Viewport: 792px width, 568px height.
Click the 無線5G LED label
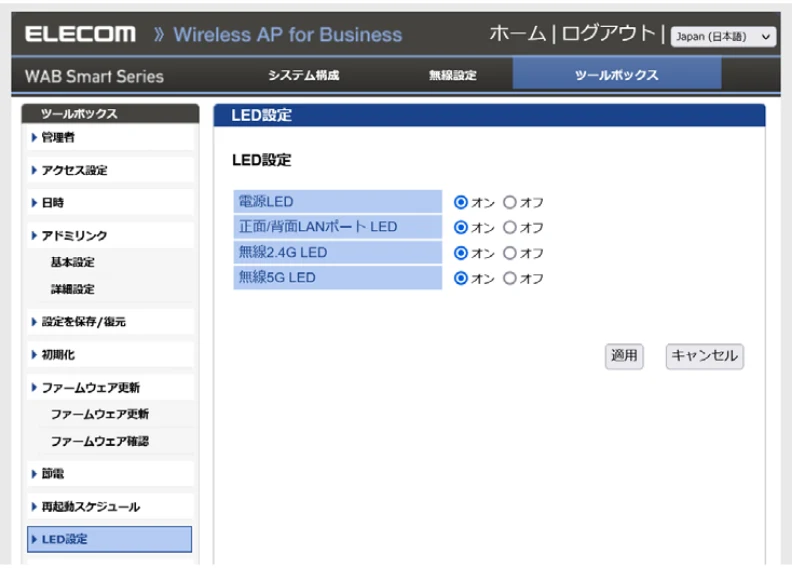[x=337, y=277]
